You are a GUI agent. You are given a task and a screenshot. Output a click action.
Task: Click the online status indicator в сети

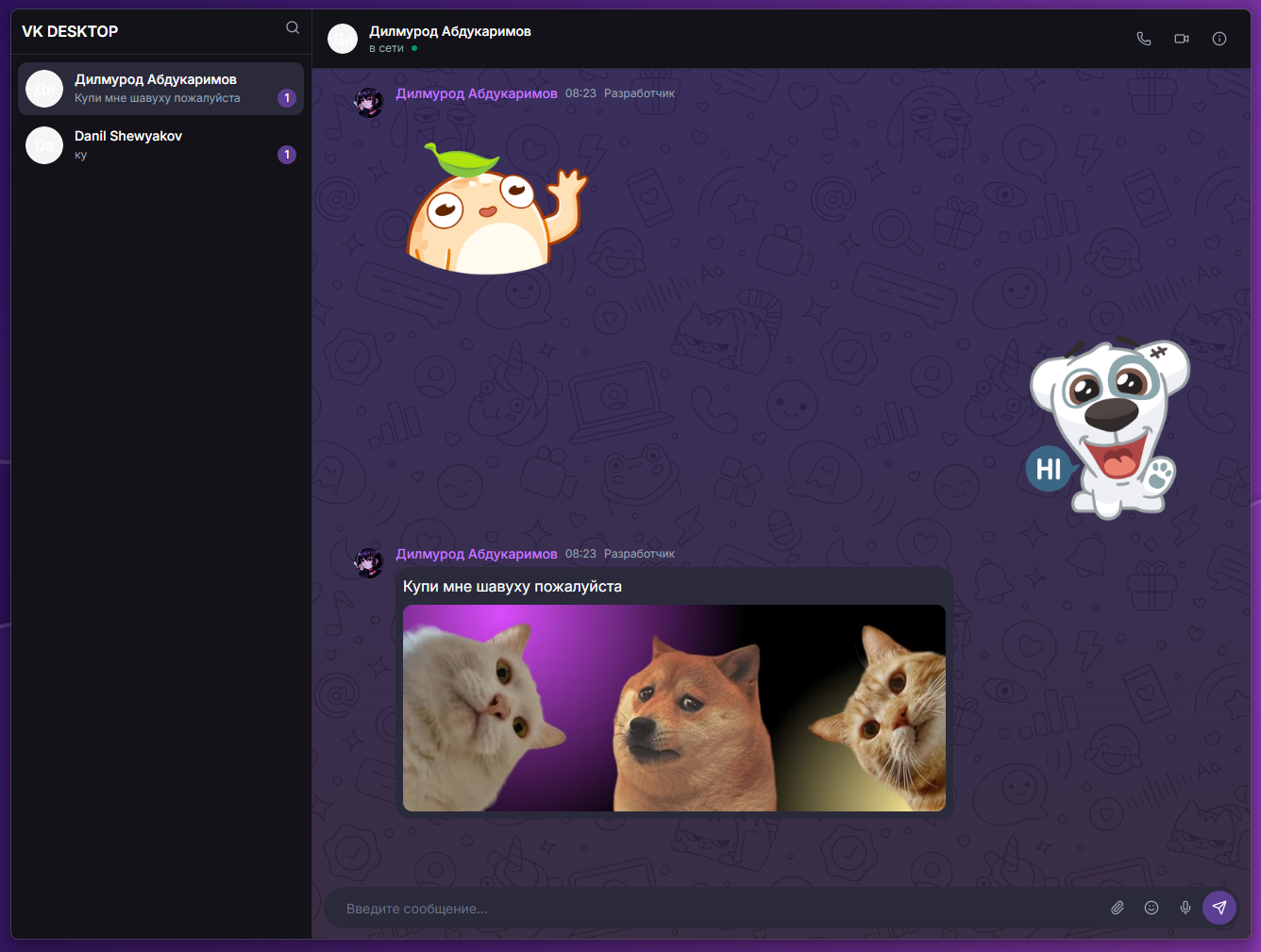coord(386,47)
